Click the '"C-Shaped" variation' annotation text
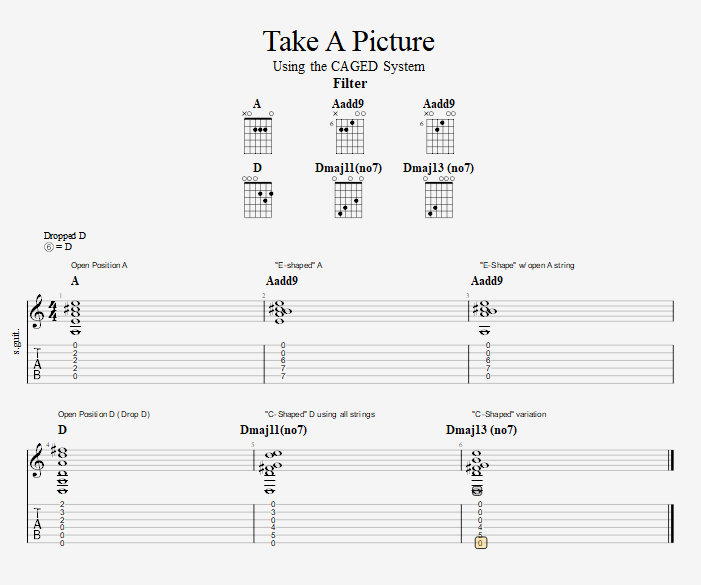 pyautogui.click(x=509, y=414)
